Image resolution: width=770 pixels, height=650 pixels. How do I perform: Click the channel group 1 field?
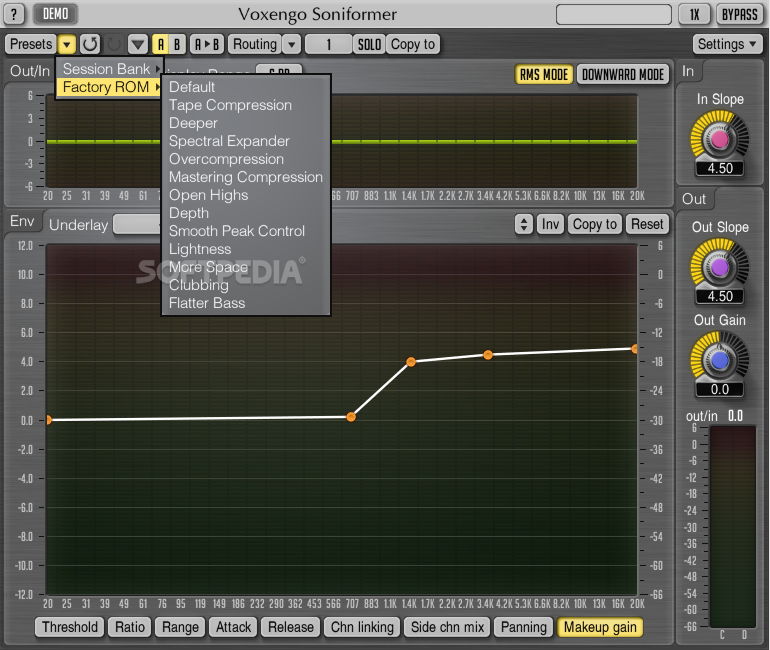coord(329,44)
